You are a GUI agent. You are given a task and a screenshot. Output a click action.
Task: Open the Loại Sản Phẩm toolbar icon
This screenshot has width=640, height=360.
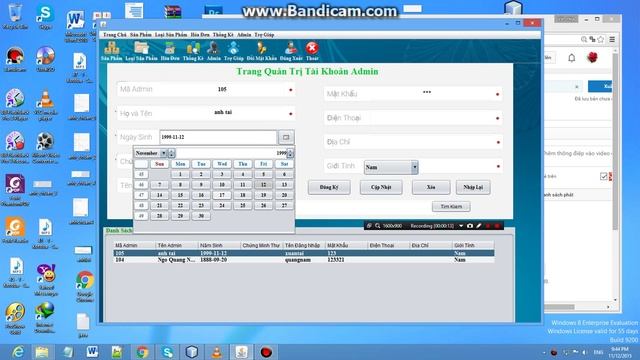point(141,51)
